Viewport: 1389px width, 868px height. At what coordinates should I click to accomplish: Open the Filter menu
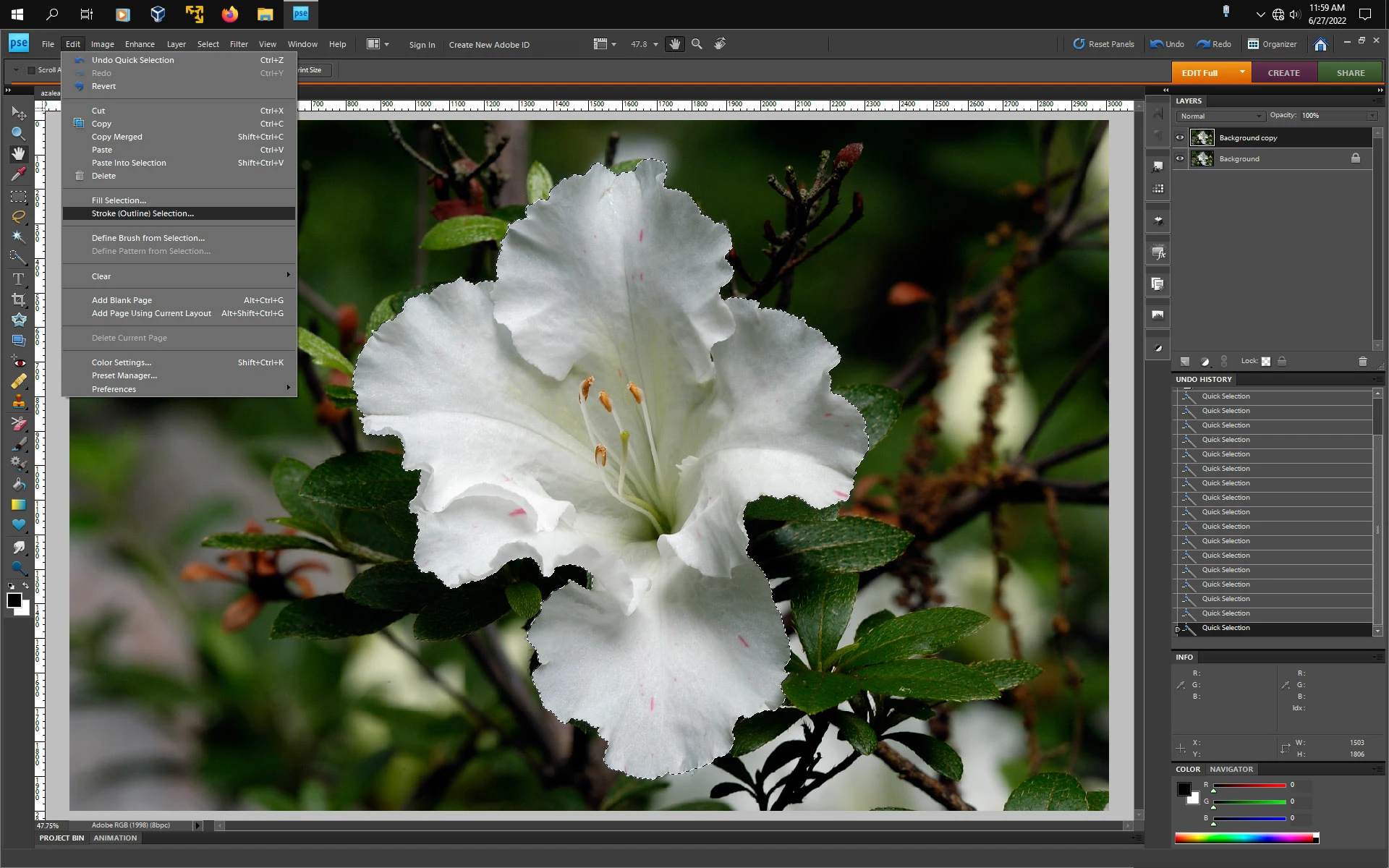tap(239, 44)
